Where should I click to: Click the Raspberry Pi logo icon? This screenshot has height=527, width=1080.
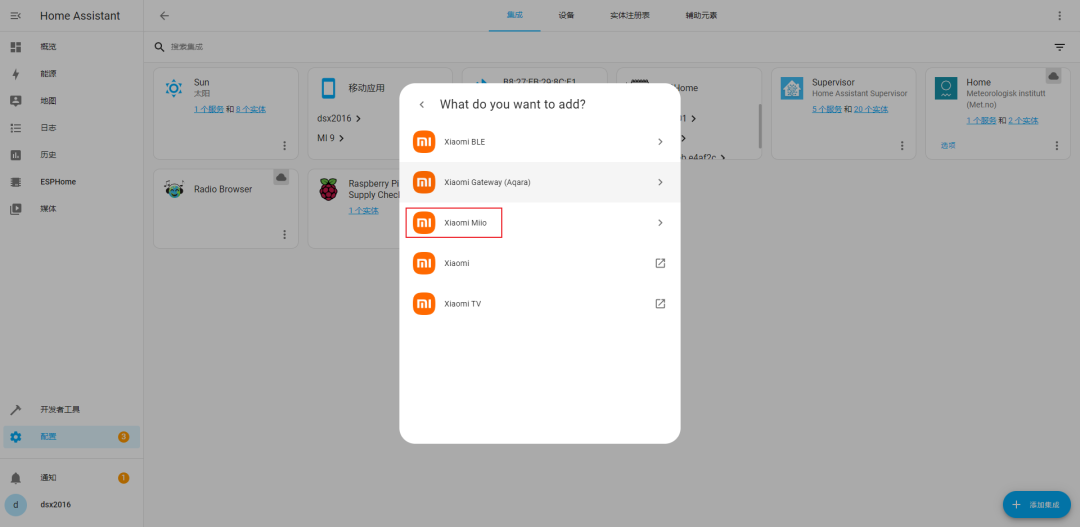329,189
